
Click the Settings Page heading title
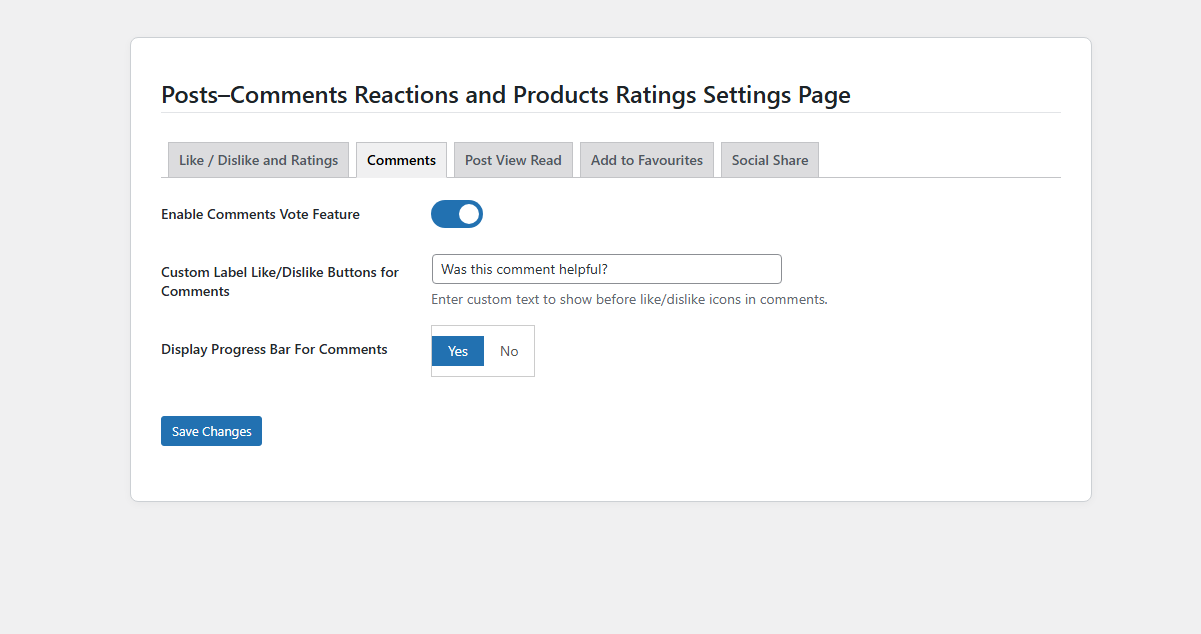click(x=505, y=95)
